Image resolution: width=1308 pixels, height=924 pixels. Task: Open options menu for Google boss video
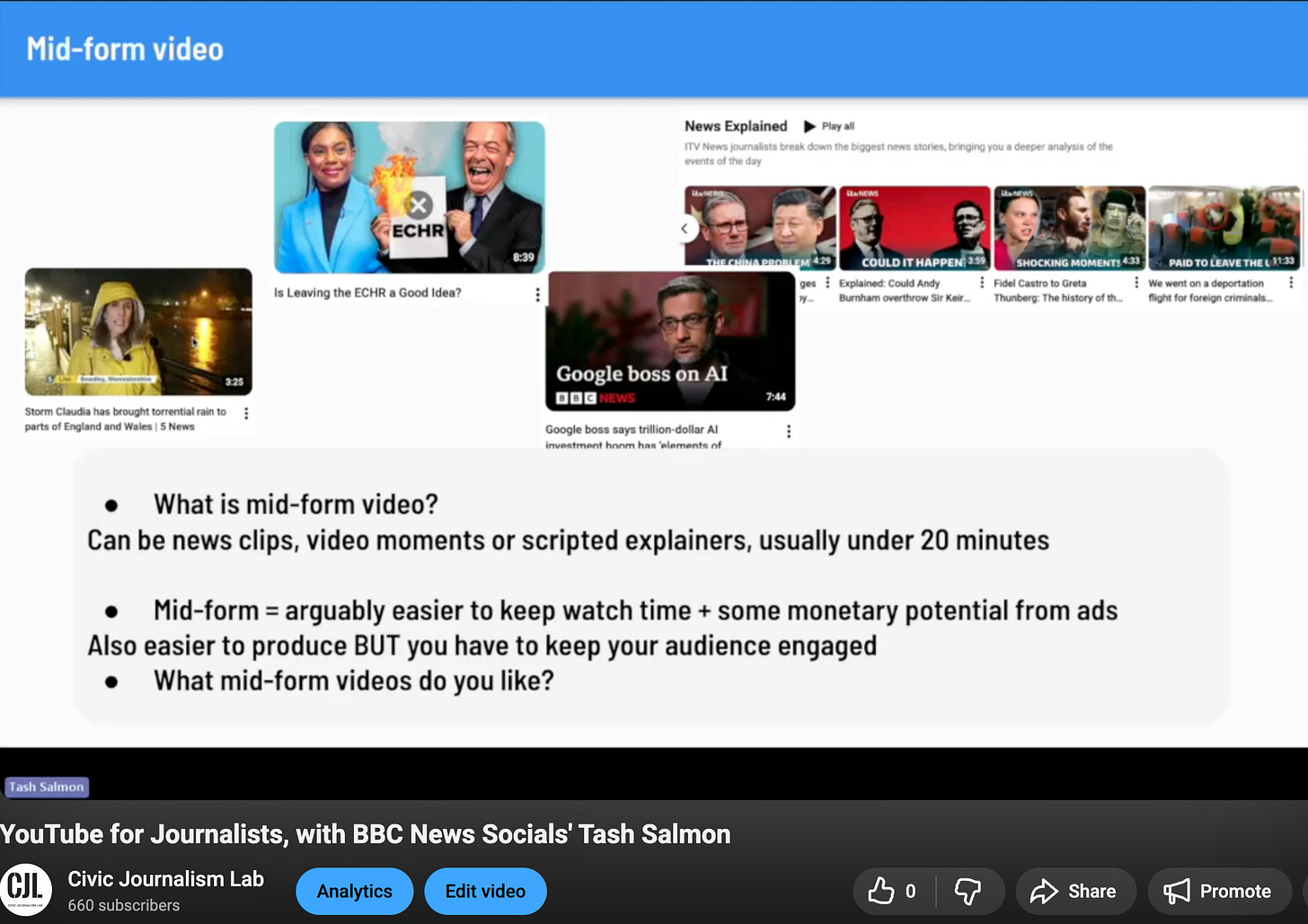789,432
